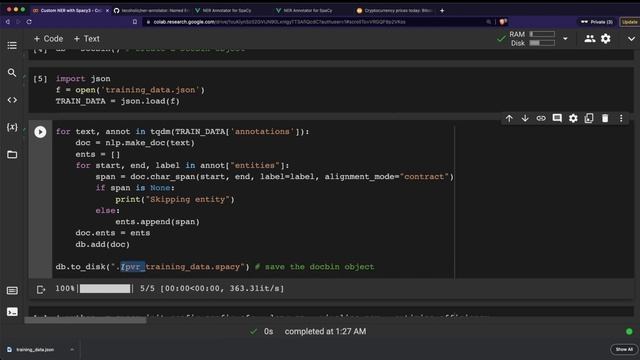640x360 pixels.
Task: Close the Custom NER with Spacy3 tab
Action: [x=107, y=11]
